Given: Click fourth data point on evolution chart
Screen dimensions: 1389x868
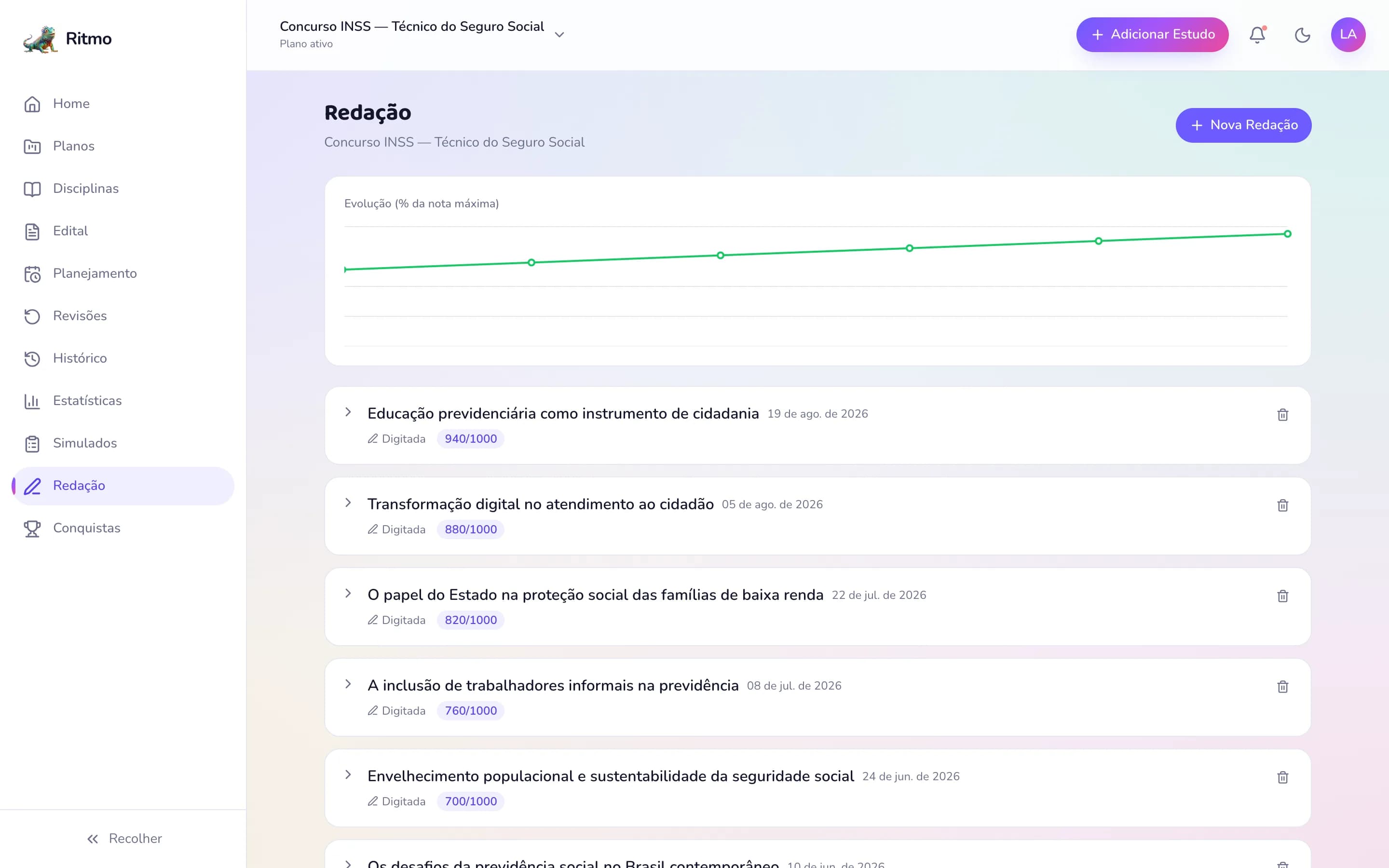Looking at the screenshot, I should point(910,248).
